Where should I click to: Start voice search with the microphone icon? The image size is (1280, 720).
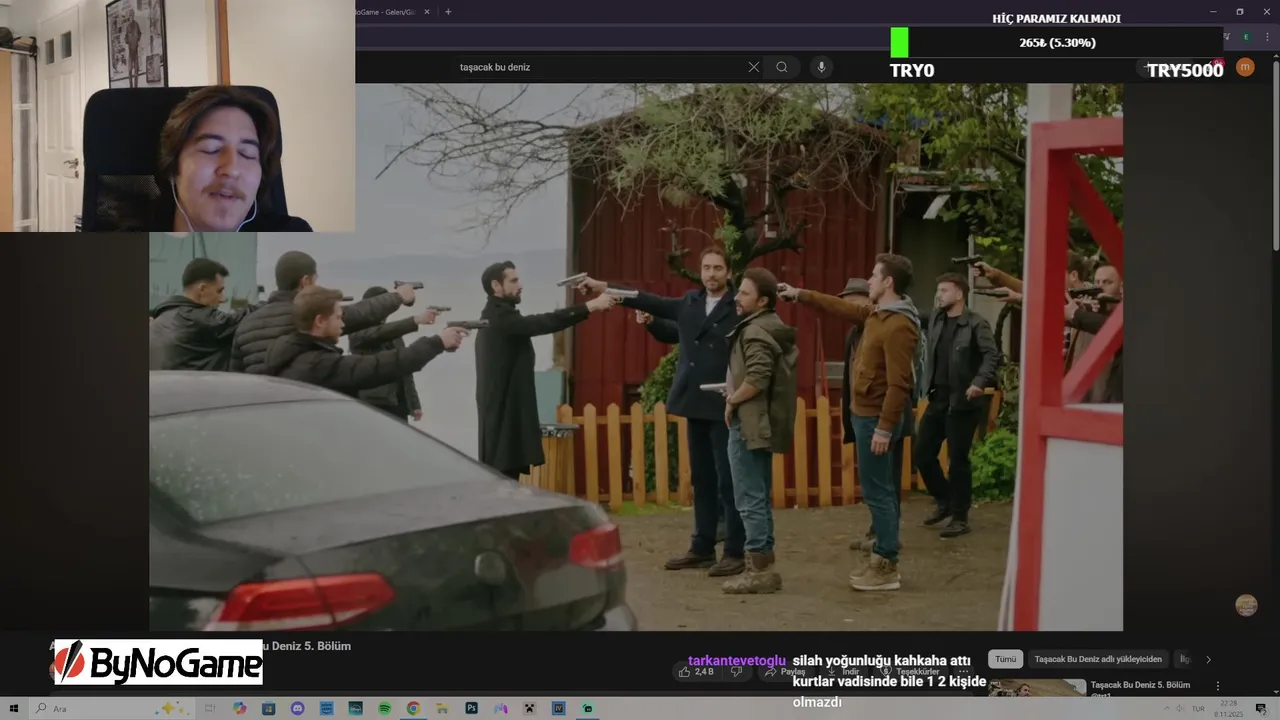821,67
